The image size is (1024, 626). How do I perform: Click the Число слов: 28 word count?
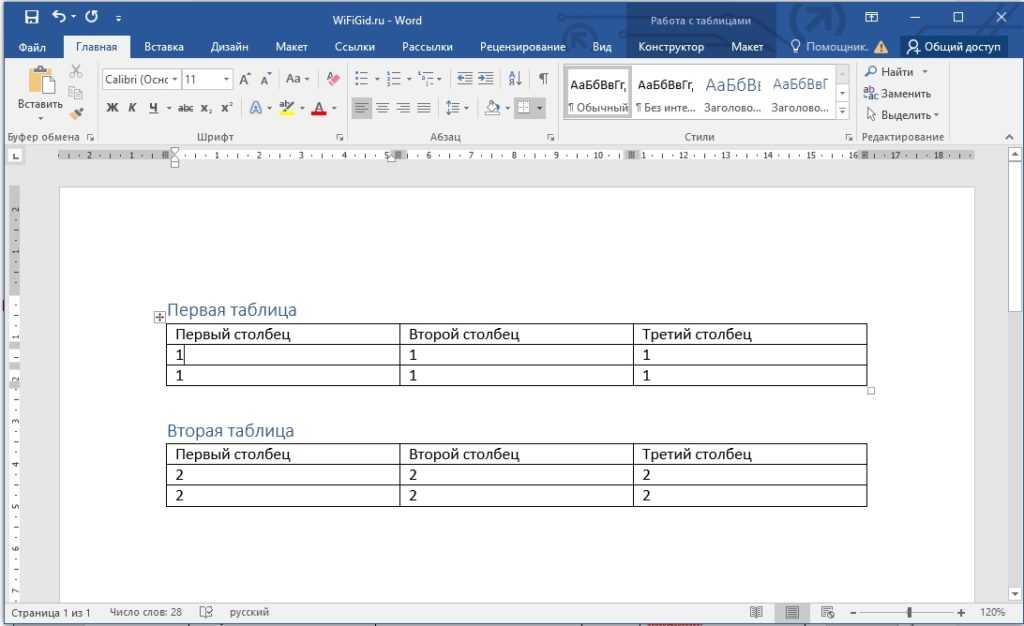click(145, 612)
